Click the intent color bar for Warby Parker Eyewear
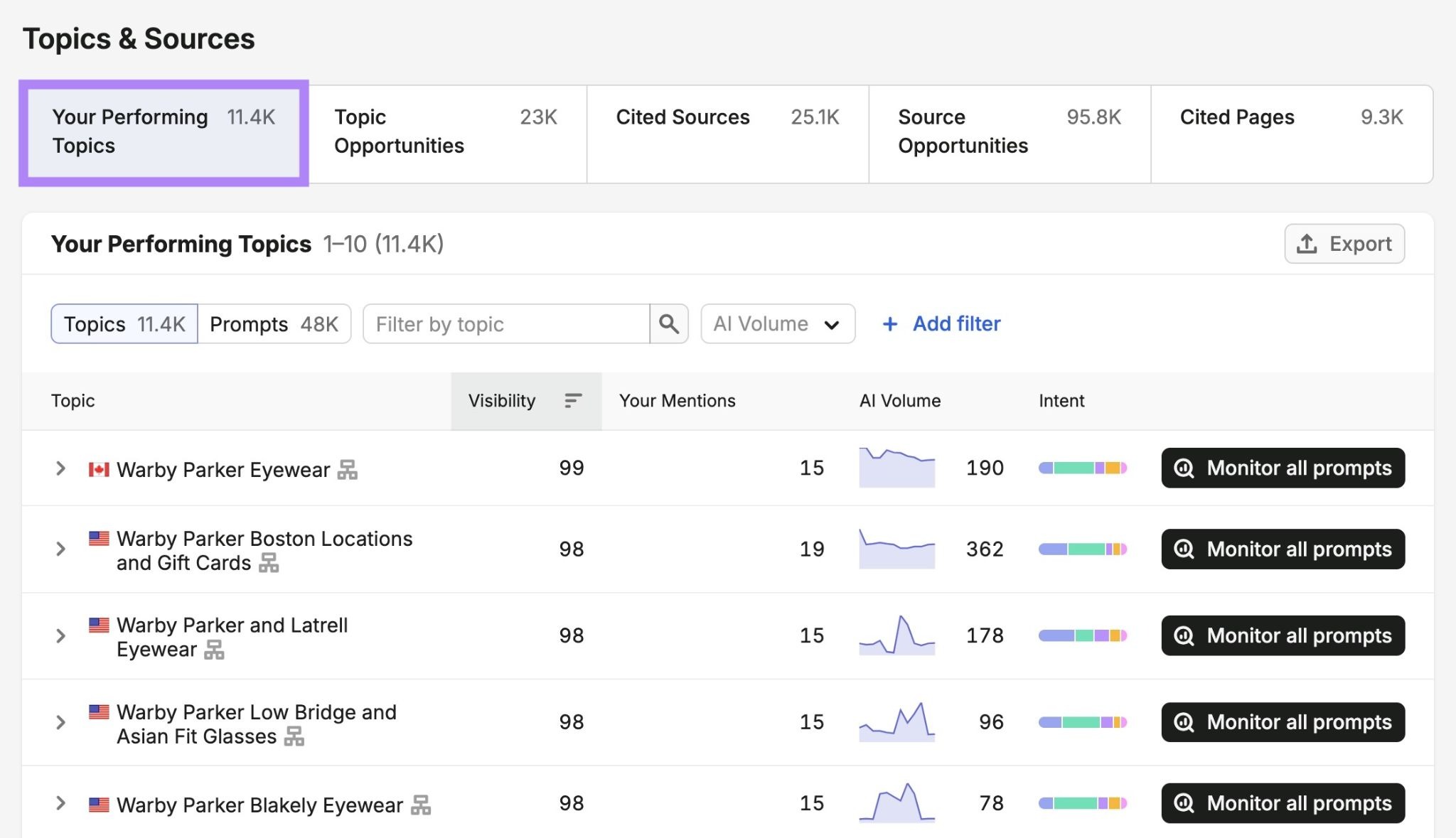Screen dimensions: 1456x838 click(x=1083, y=468)
